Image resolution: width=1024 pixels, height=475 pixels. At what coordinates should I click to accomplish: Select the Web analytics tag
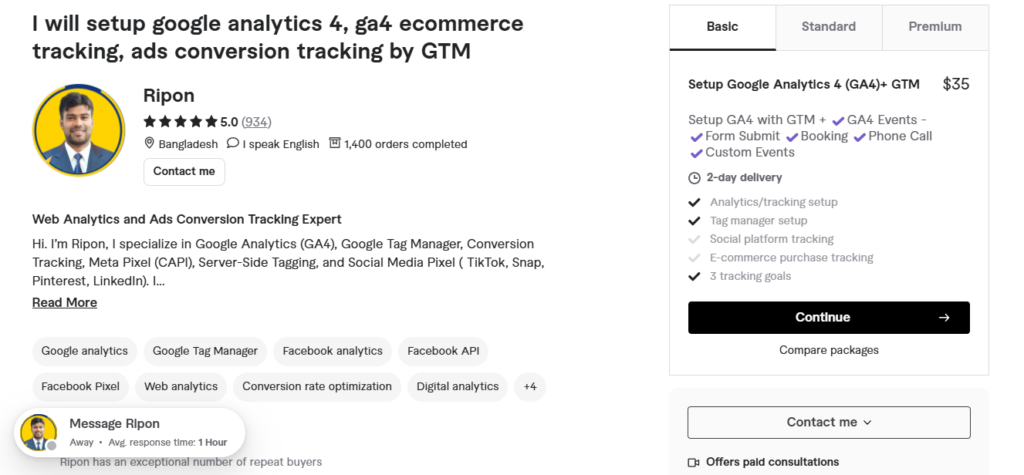(181, 386)
